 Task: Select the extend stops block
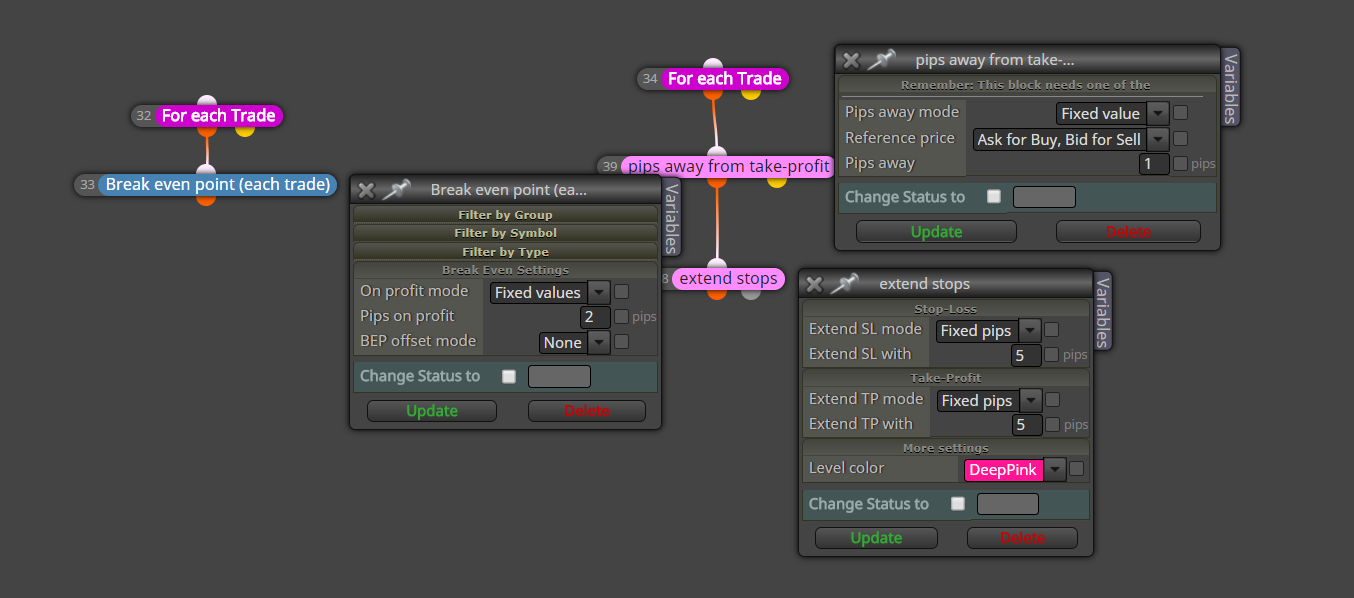point(729,278)
